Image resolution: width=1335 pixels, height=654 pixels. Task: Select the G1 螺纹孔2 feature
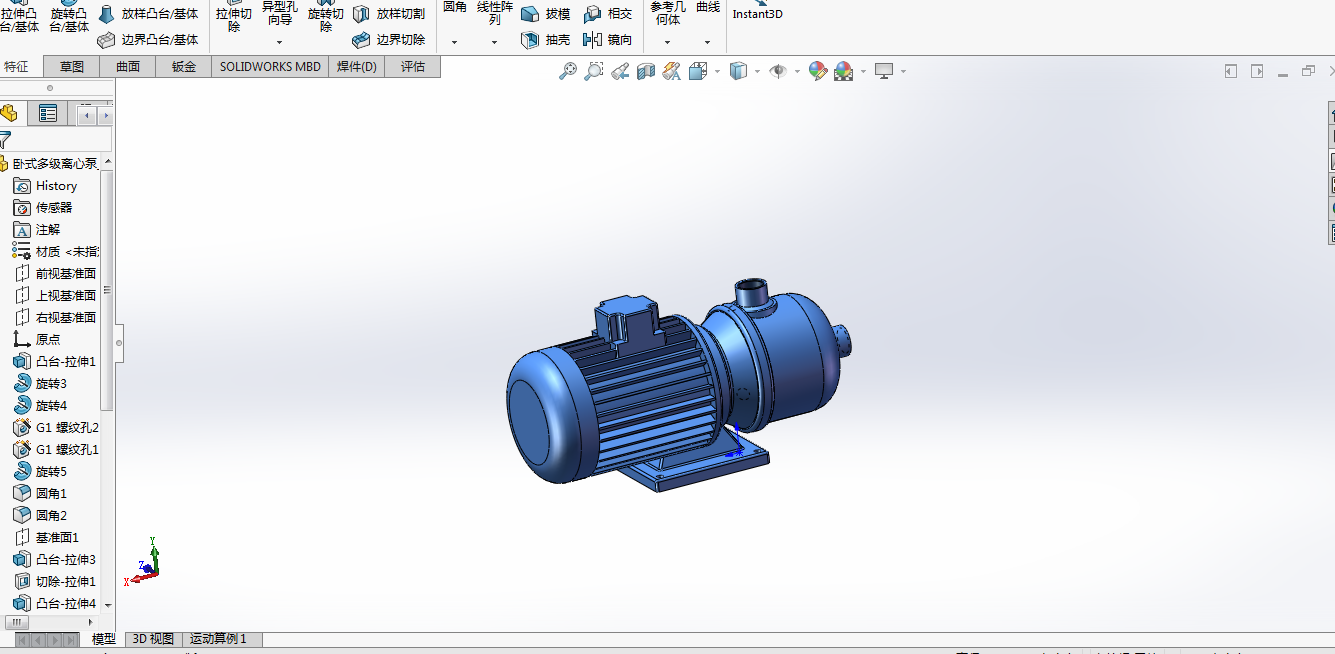pyautogui.click(x=56, y=428)
